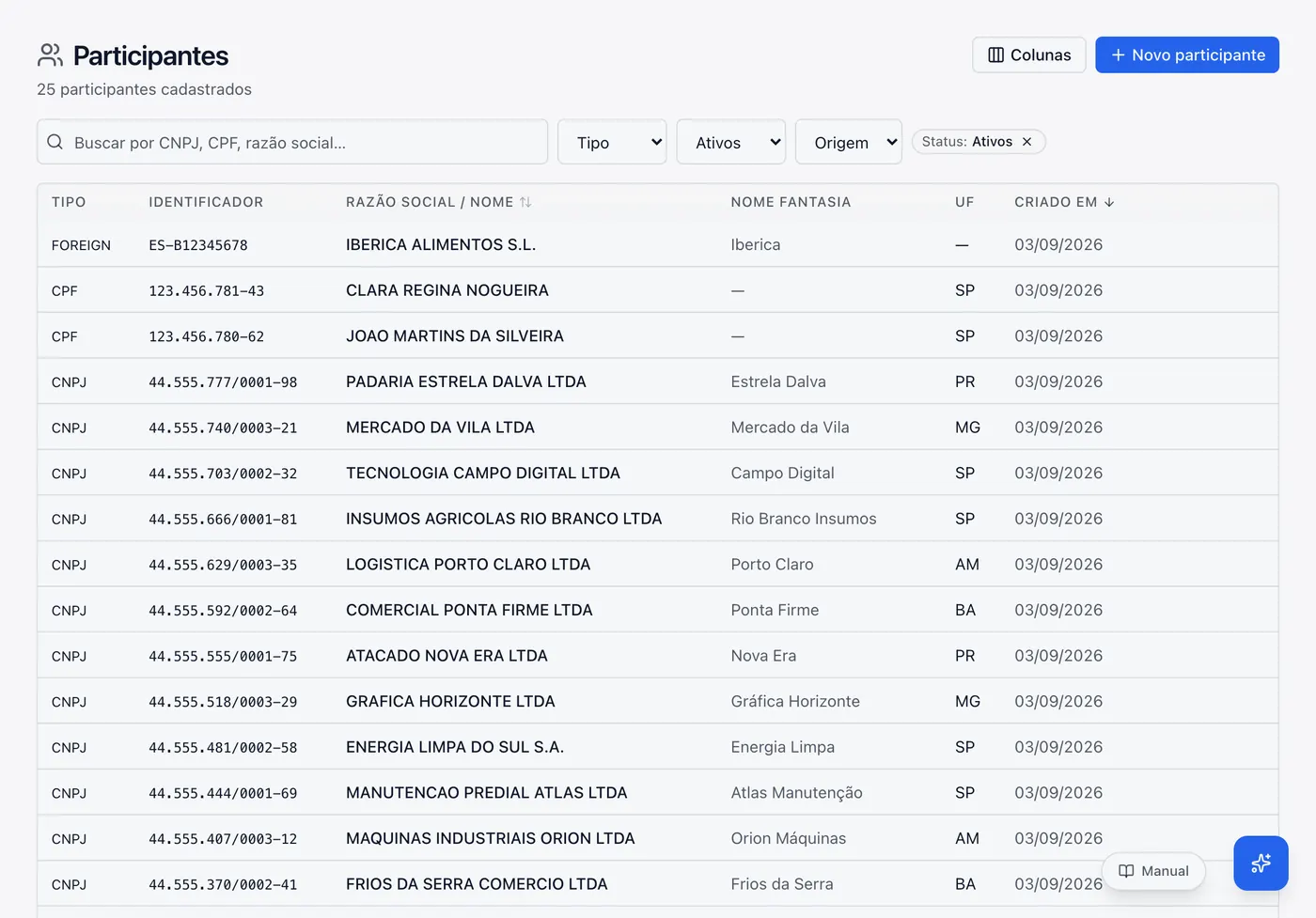The image size is (1316, 918).
Task: Open the Tipo filter dropdown
Action: pyautogui.click(x=612, y=142)
